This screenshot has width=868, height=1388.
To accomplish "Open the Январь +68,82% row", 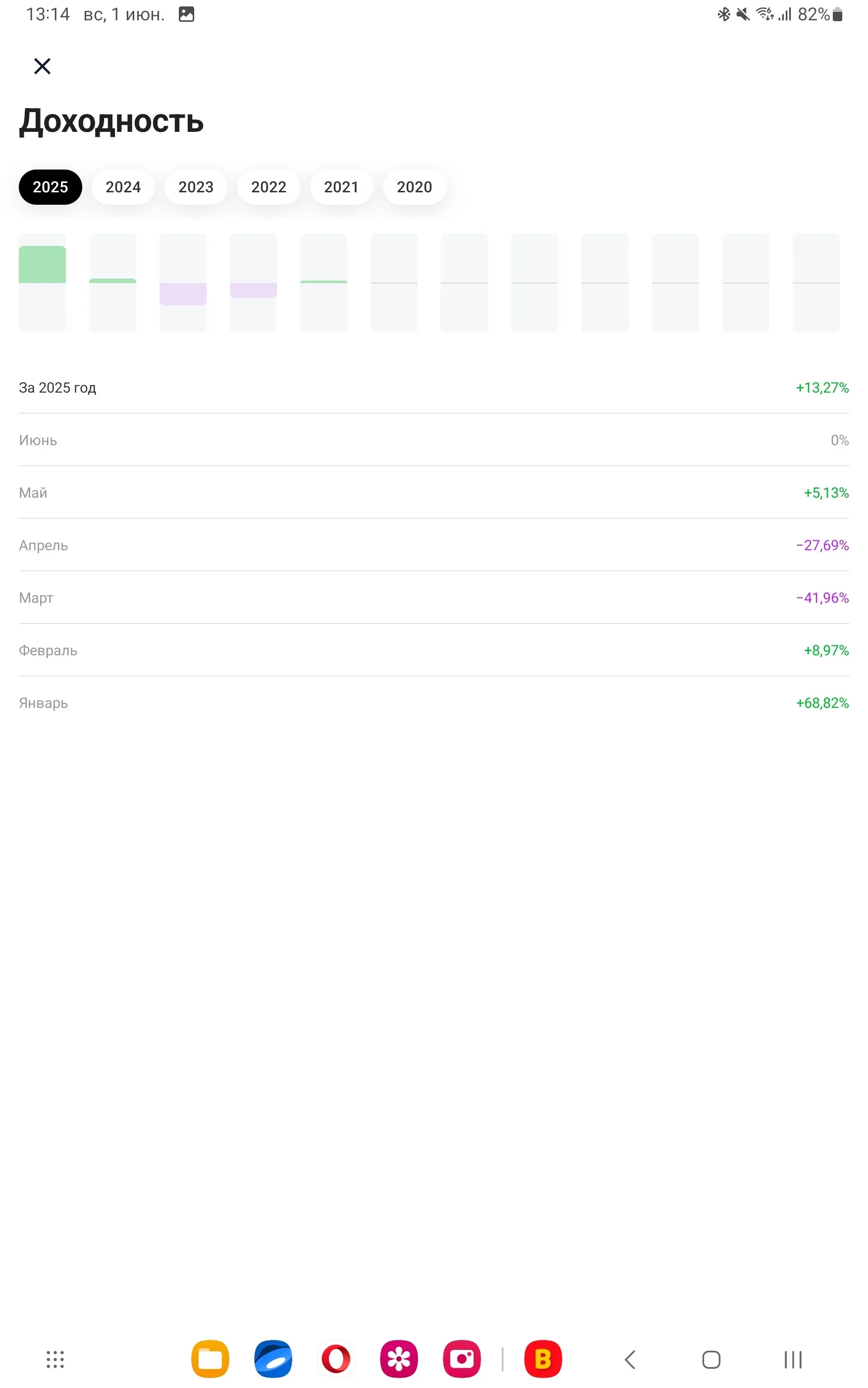I will (434, 703).
